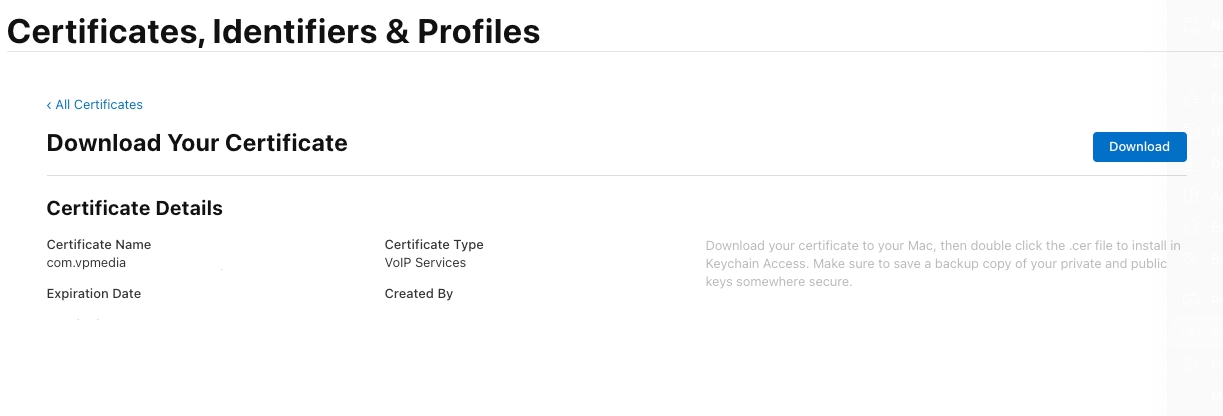Image resolution: width=1223 pixels, height=416 pixels.
Task: Click "keys somewhere secure" instruction line
Action: tap(778, 282)
